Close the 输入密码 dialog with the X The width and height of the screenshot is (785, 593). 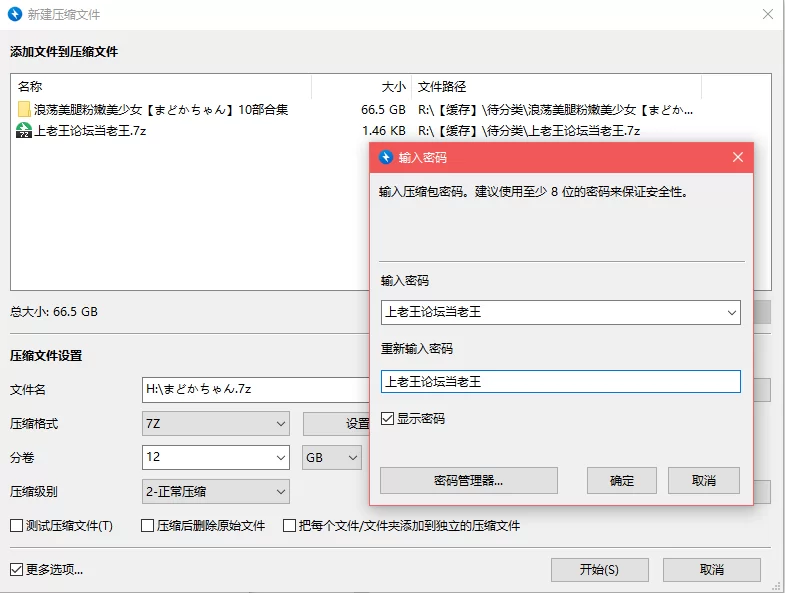pos(738,157)
